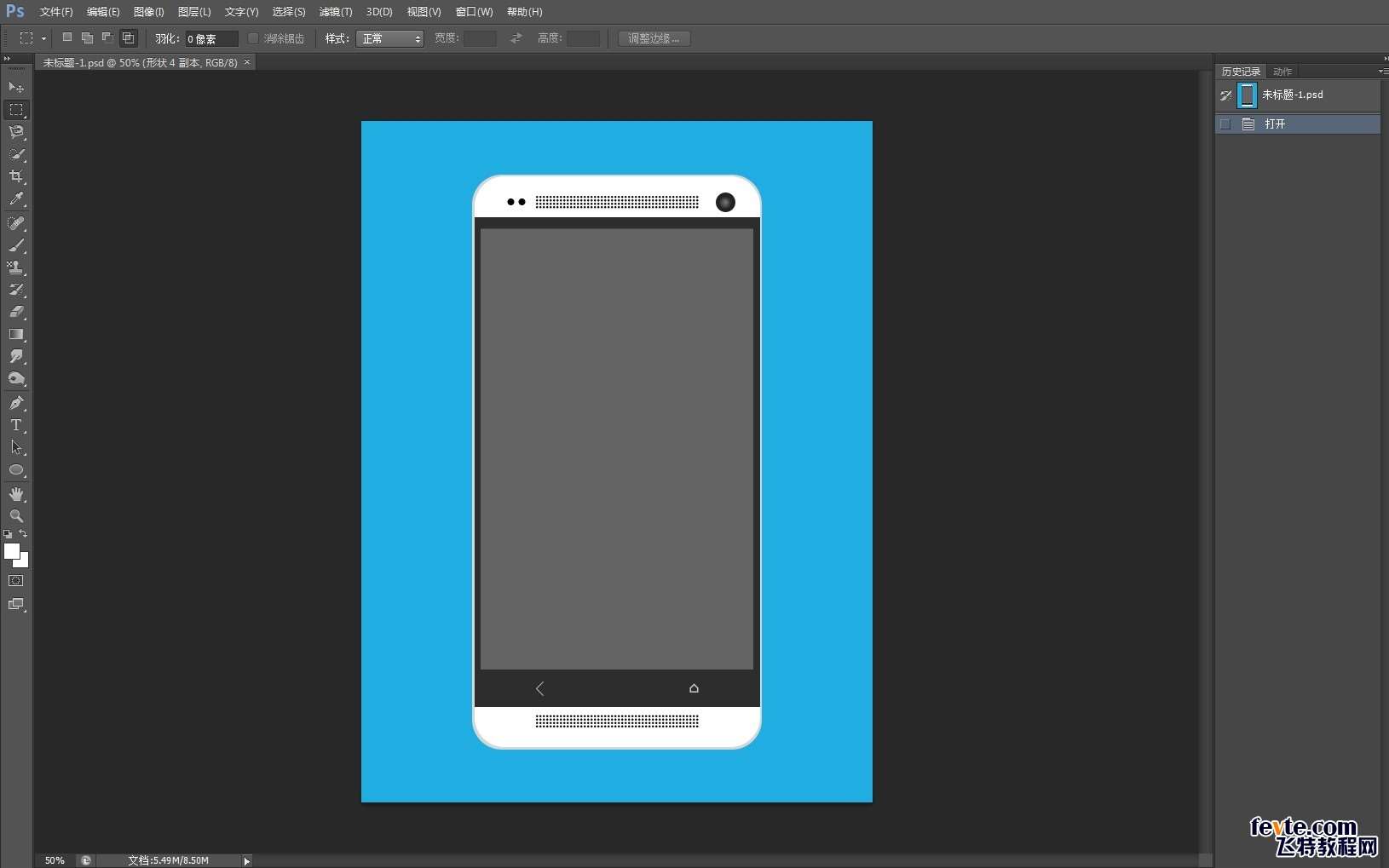1389x868 pixels.
Task: Open the 帮助(H) menu
Action: click(x=524, y=12)
